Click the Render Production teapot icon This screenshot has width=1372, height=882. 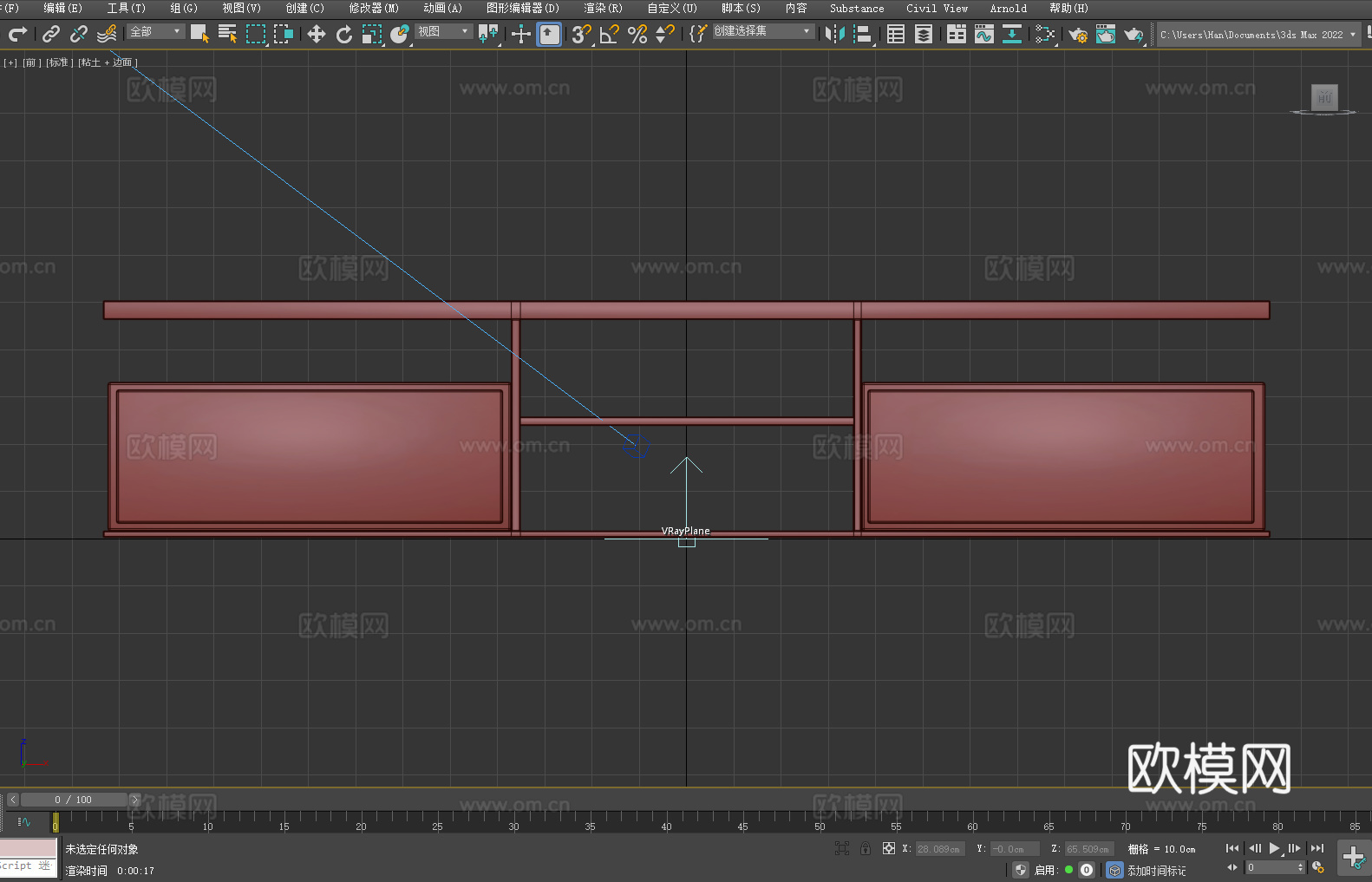tap(1134, 34)
